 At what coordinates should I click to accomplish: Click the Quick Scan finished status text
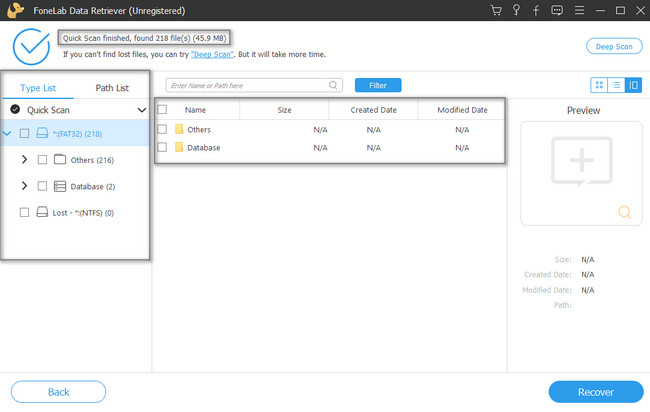pos(144,38)
